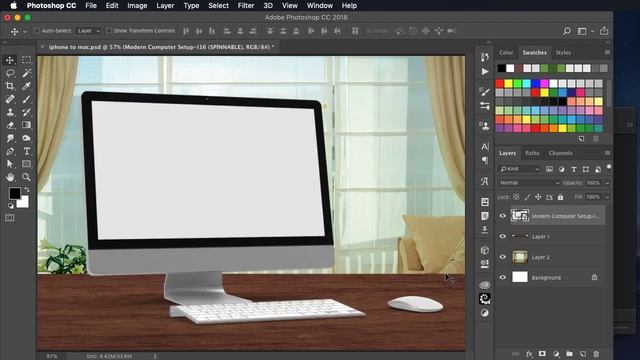Switch to the Paths tab
This screenshot has width=640, height=360.
532,153
